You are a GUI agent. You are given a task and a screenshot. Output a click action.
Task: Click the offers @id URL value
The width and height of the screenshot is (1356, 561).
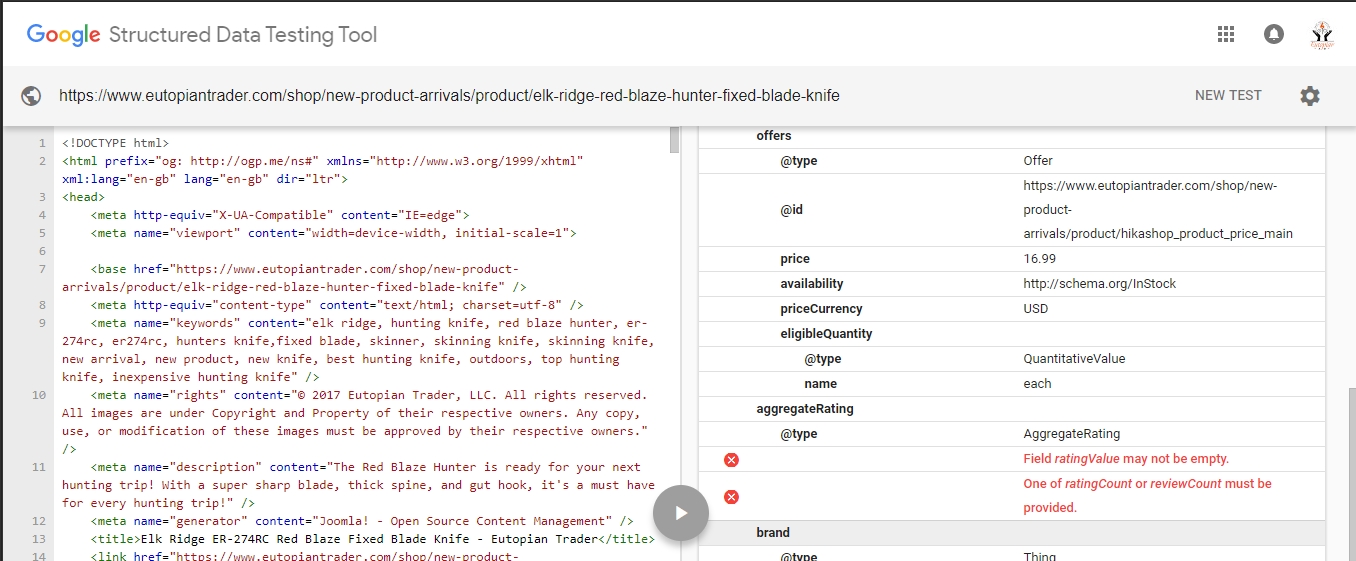click(1158, 210)
